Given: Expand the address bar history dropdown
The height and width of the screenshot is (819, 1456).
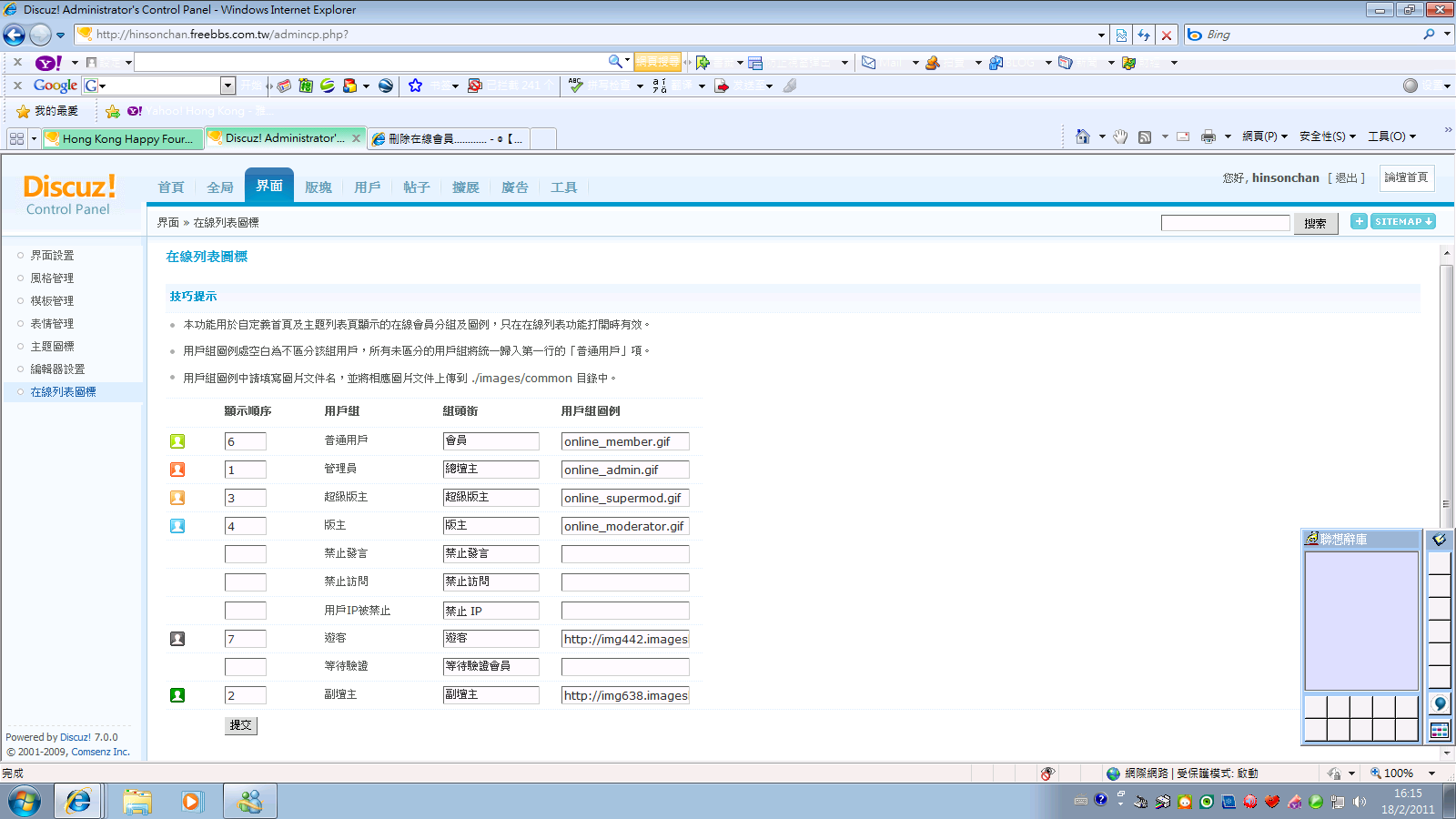Looking at the screenshot, I should [1101, 35].
